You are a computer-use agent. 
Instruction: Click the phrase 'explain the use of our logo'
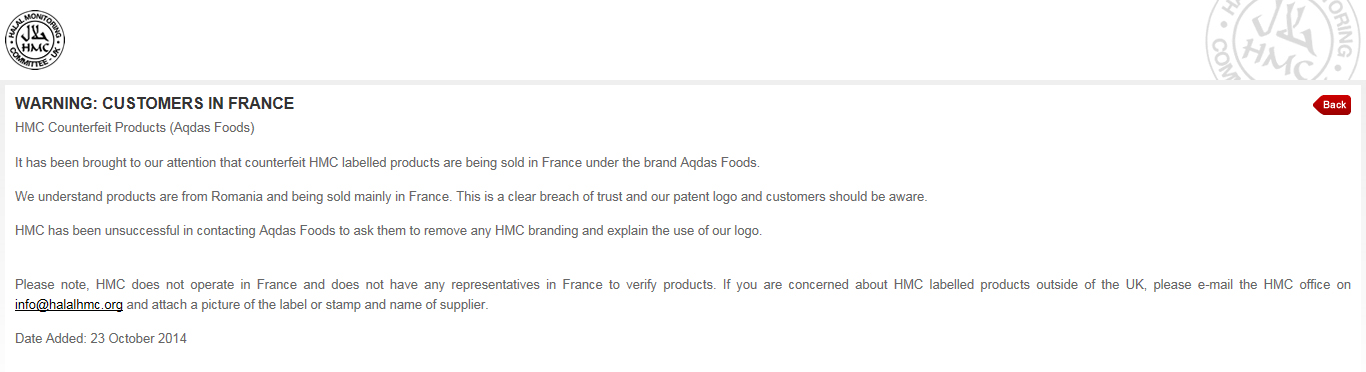683,230
